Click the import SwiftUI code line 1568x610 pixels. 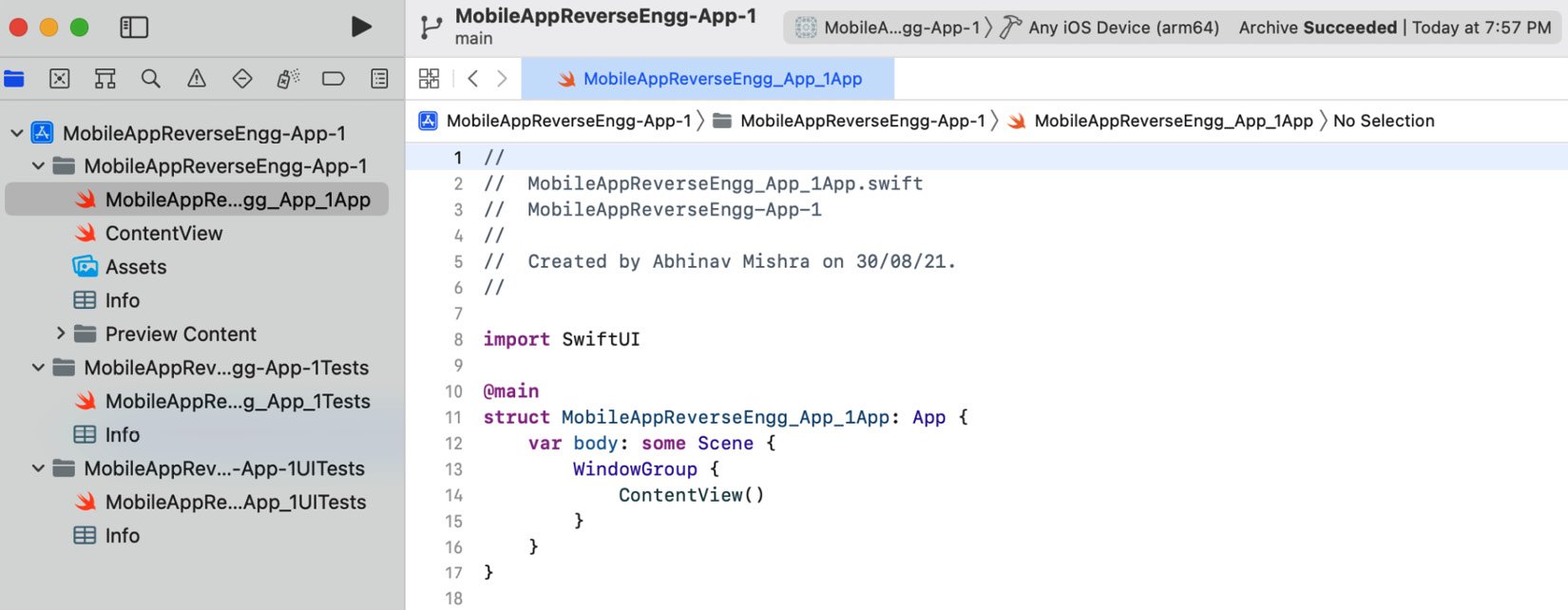pos(562,339)
